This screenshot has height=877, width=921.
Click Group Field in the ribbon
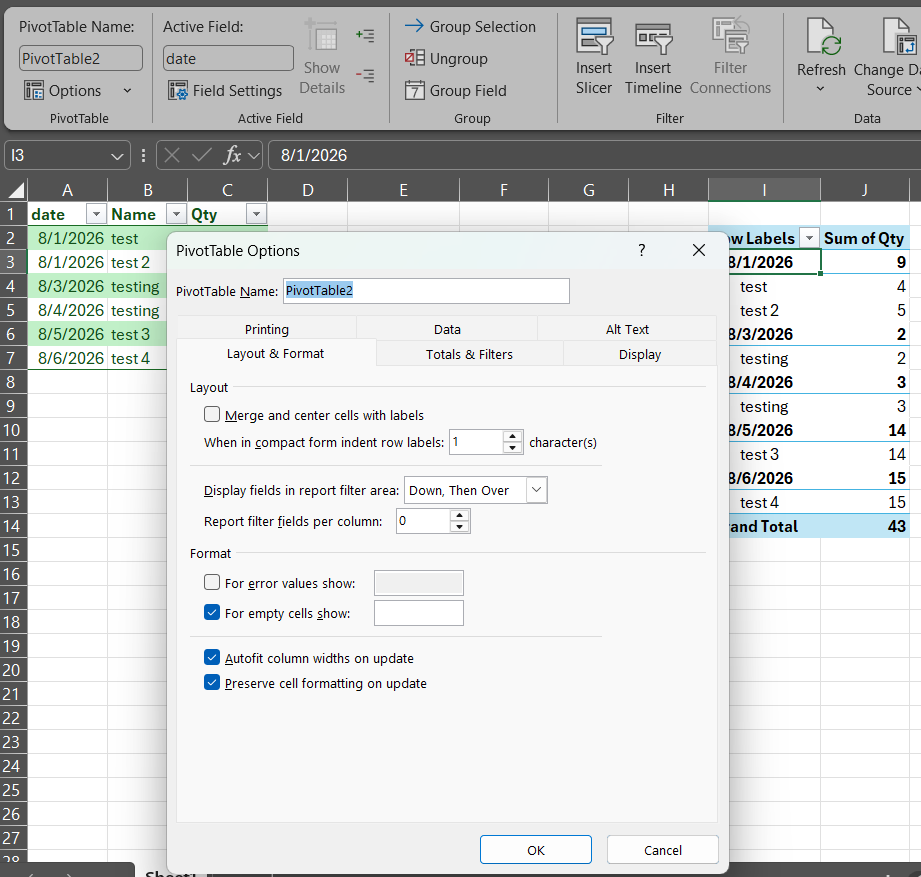pos(456,90)
